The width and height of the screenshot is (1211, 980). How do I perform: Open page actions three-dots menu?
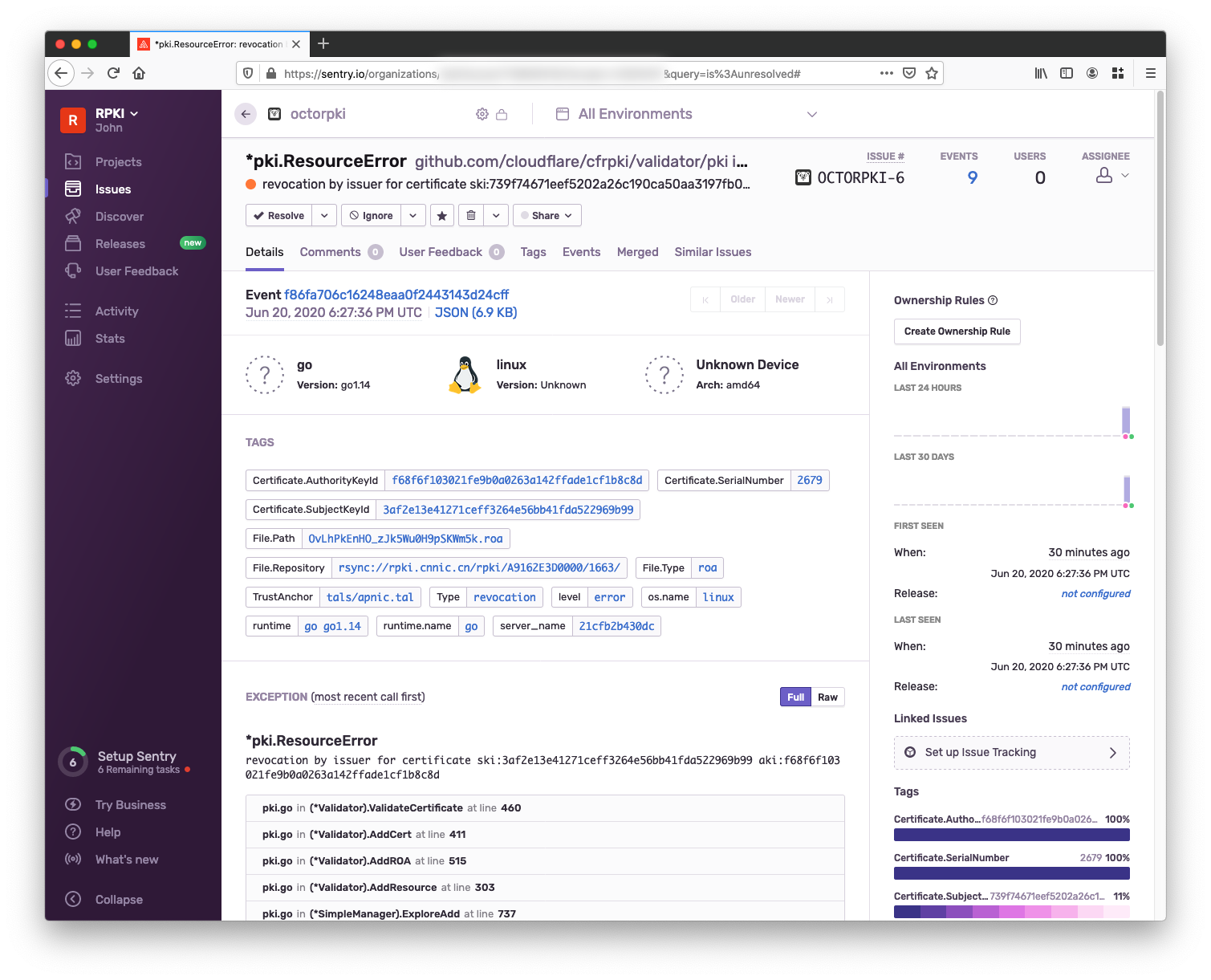[x=886, y=73]
